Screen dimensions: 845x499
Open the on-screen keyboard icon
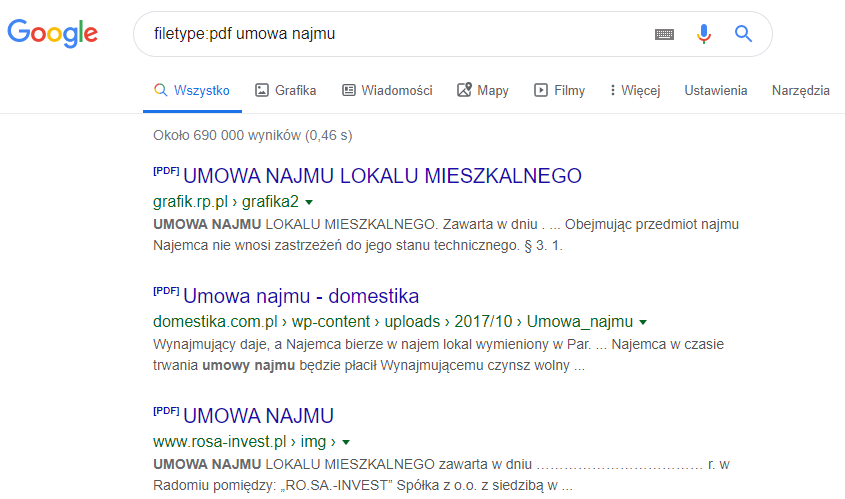[665, 34]
